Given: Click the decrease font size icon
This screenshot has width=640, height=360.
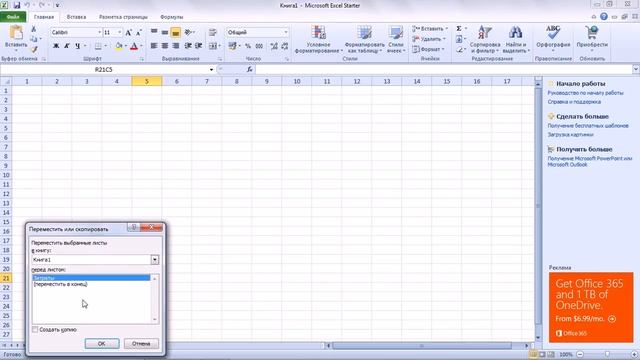Looking at the screenshot, I should point(138,33).
